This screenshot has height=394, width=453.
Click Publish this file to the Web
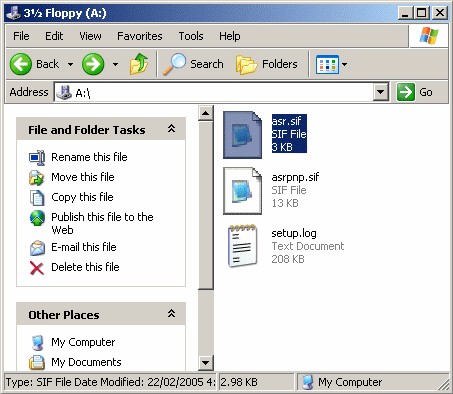102,223
